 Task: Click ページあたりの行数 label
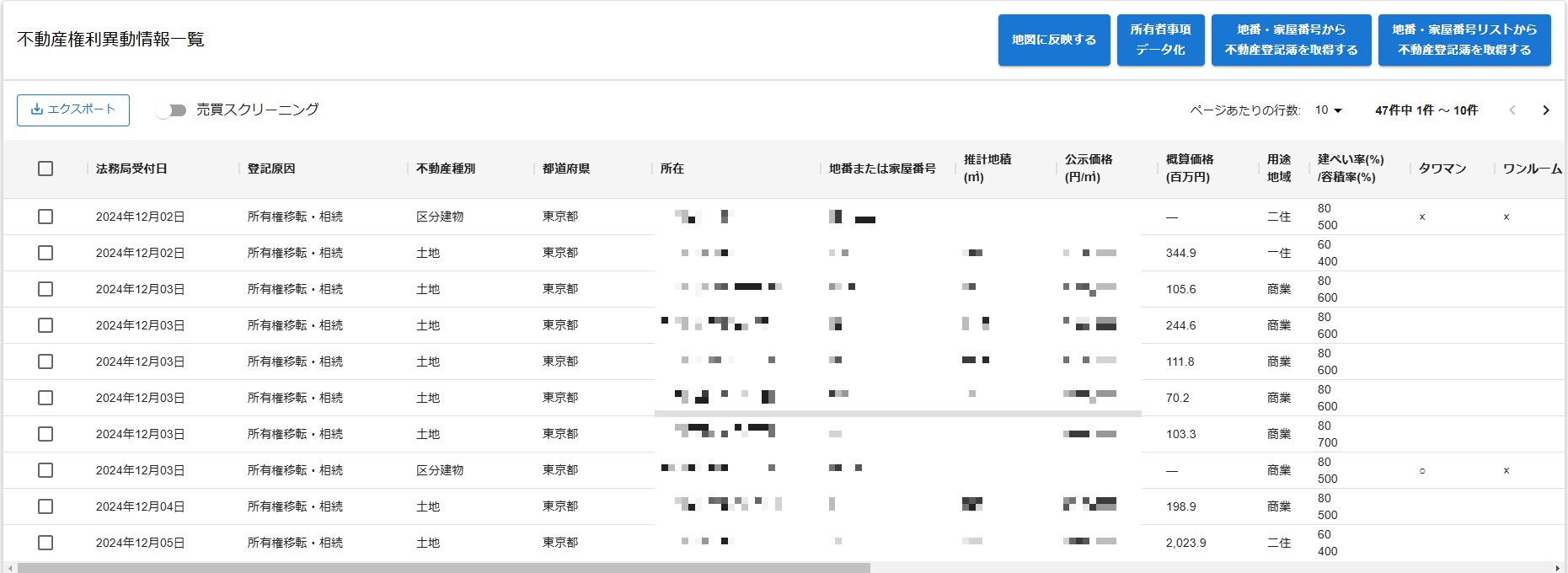click(x=1245, y=110)
